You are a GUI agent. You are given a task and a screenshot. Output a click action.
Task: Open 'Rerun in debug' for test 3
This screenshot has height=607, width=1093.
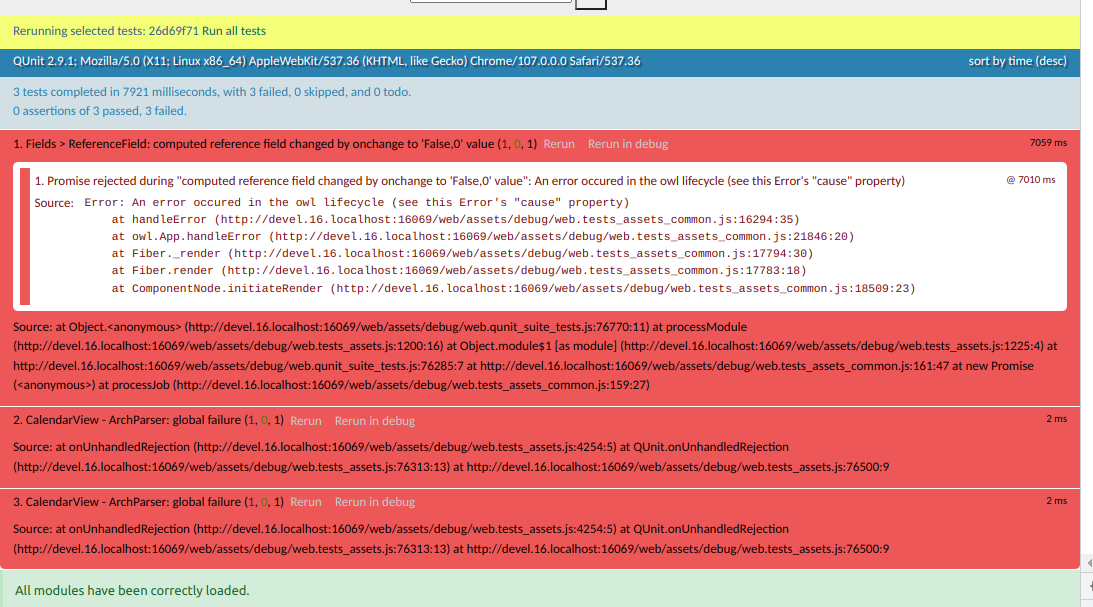(x=374, y=502)
